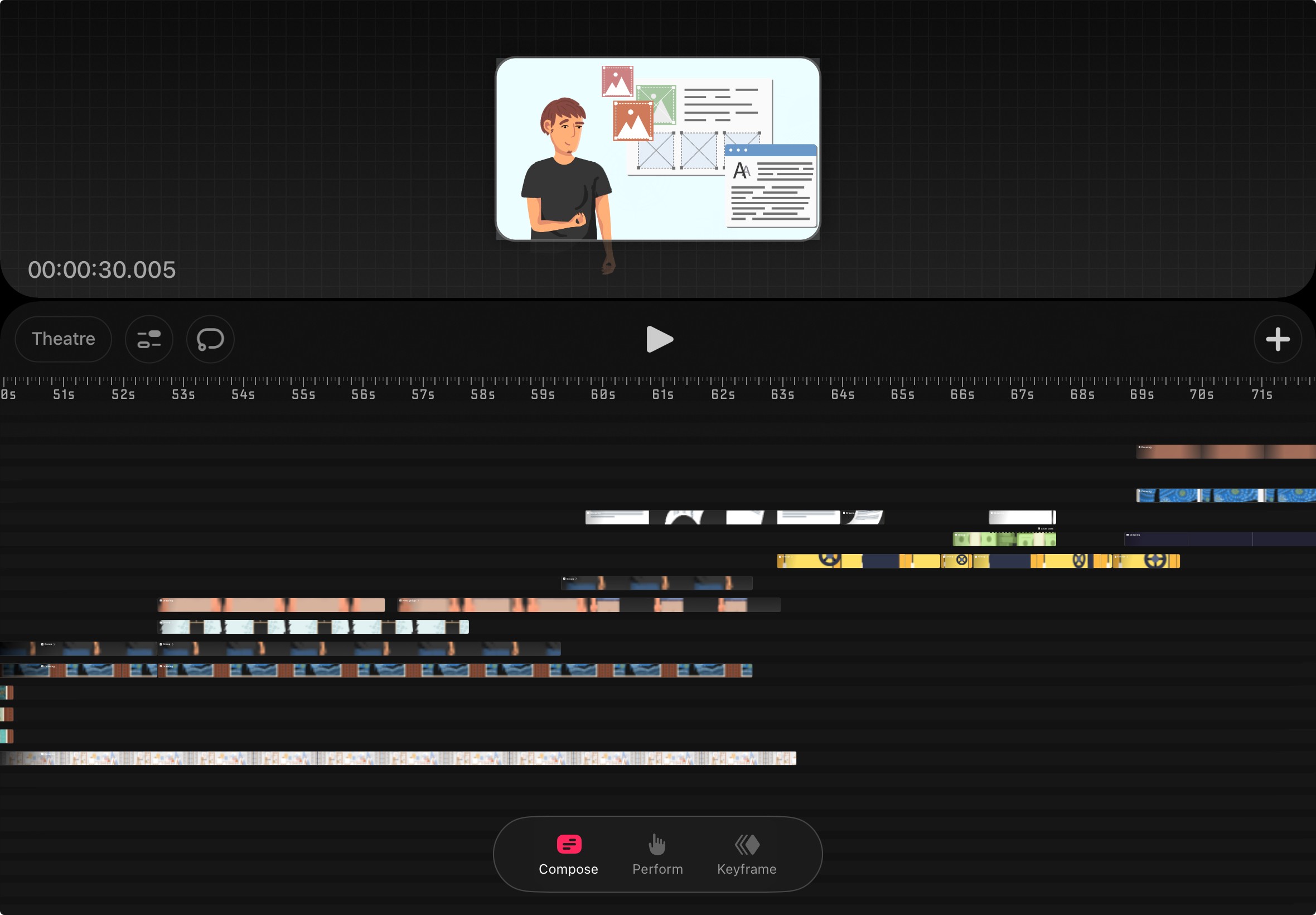Expand the New group track chevron
The height and width of the screenshot is (915, 1316).
pos(418,601)
